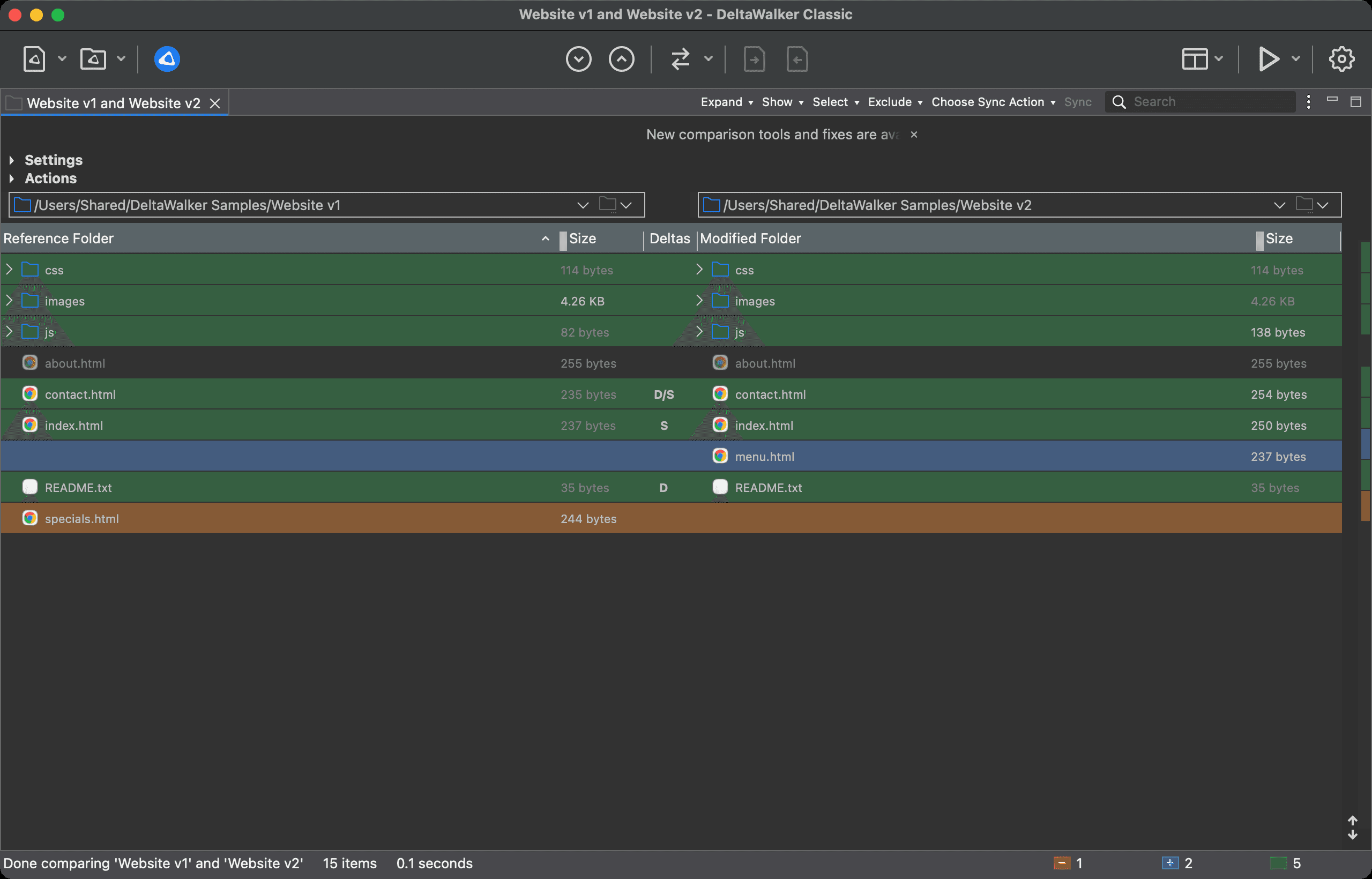This screenshot has width=1372, height=879.
Task: Open dropdown next to new folder comparison
Action: 121,59
